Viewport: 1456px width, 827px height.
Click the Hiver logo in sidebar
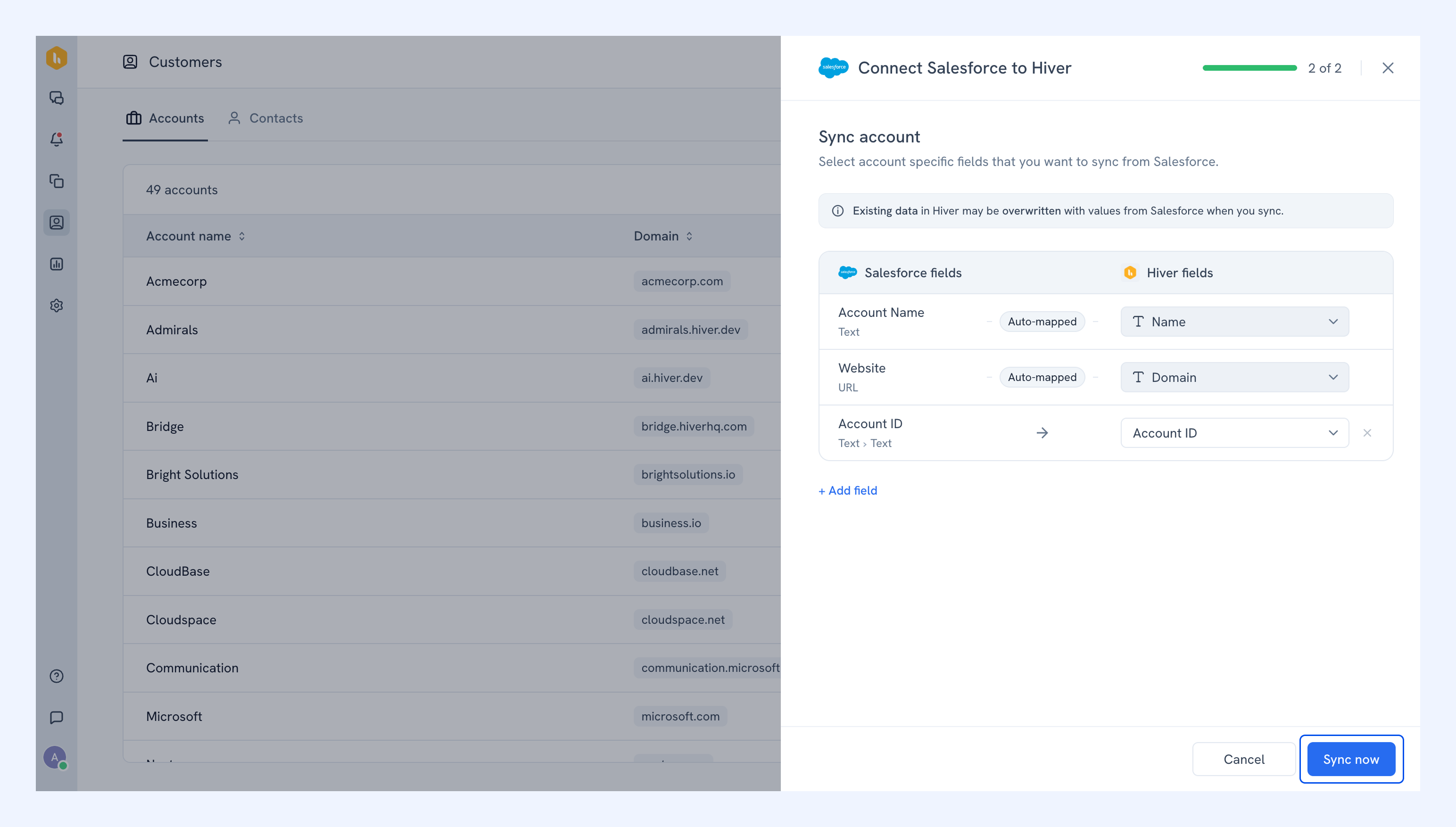56,58
